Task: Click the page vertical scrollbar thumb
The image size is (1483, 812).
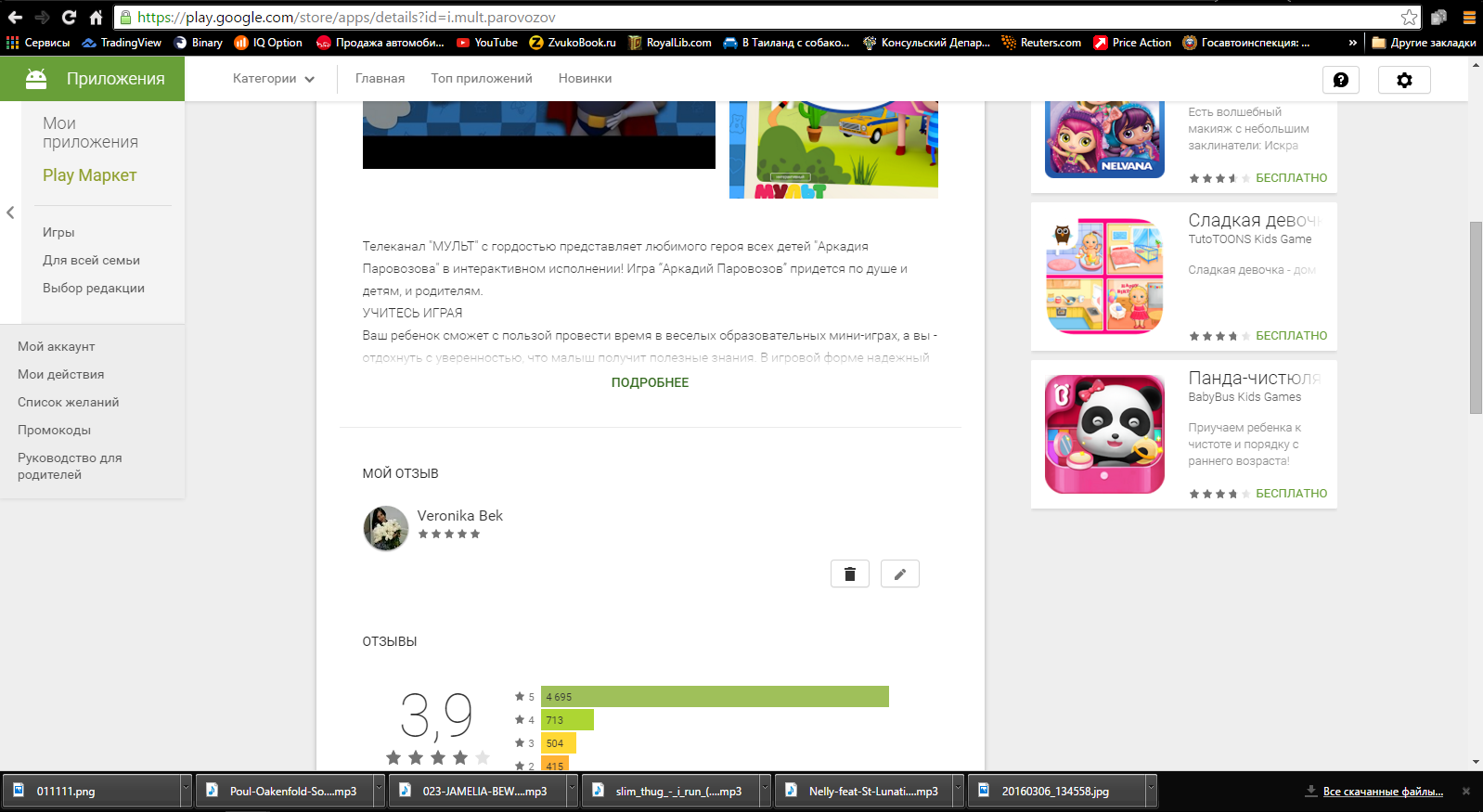Action: click(1476, 317)
